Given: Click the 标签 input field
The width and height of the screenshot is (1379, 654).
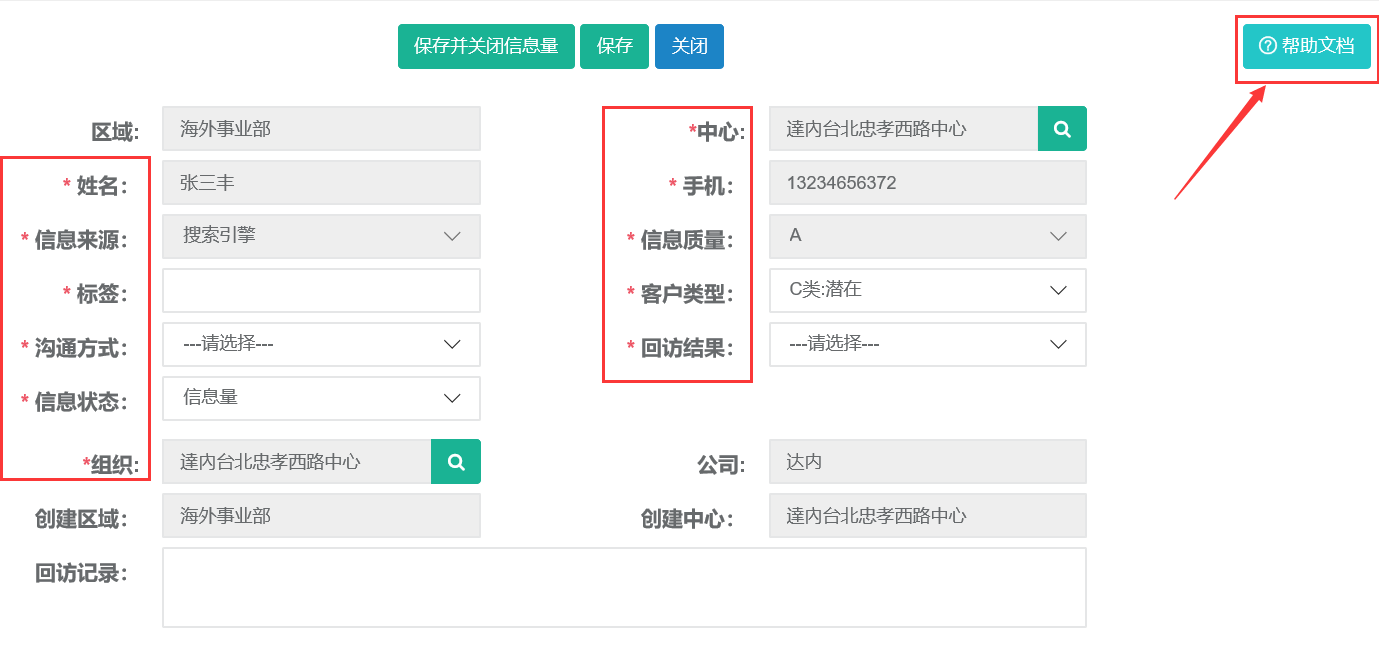Looking at the screenshot, I should pos(321,290).
